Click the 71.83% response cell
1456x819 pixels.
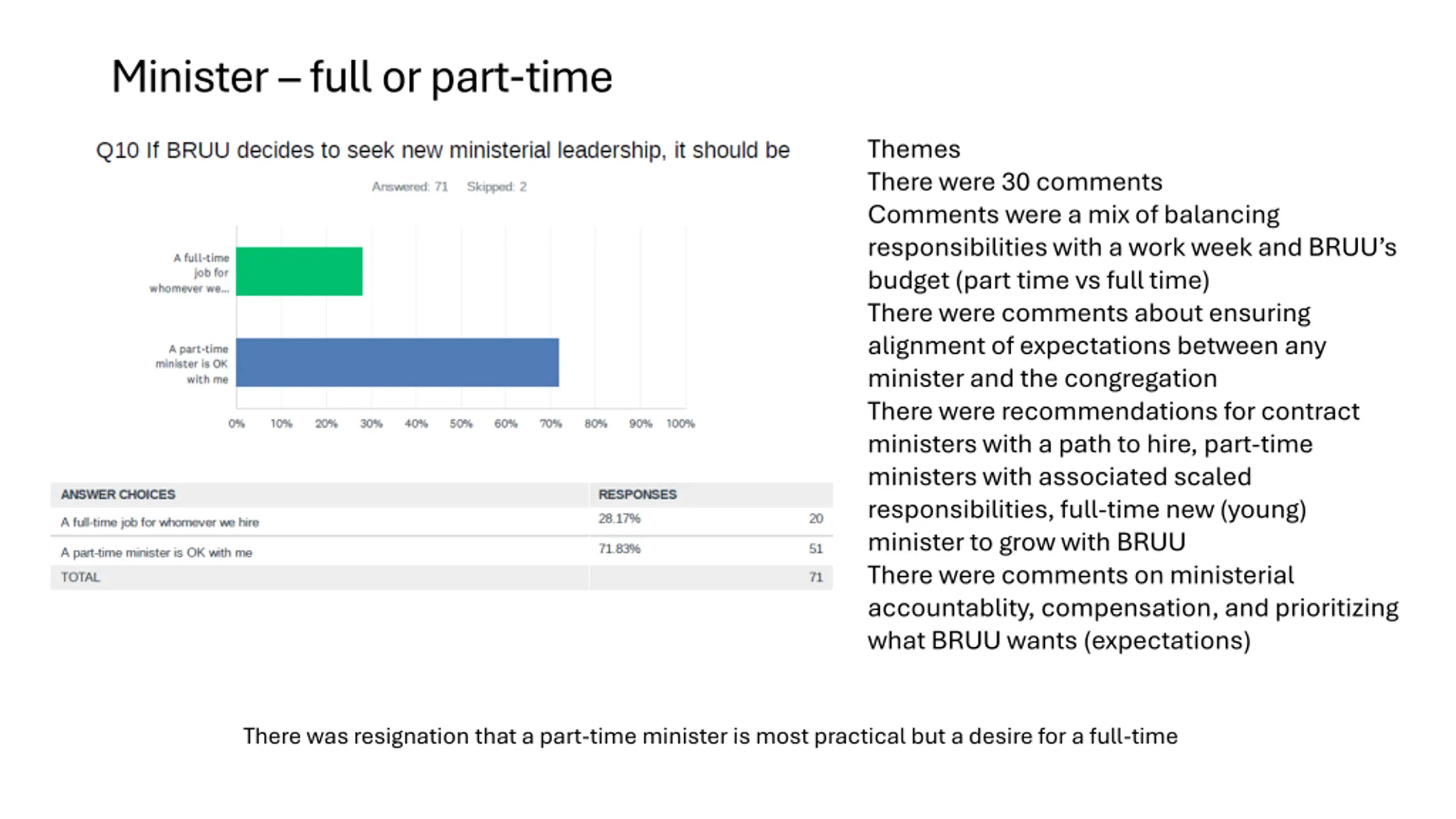619,549
